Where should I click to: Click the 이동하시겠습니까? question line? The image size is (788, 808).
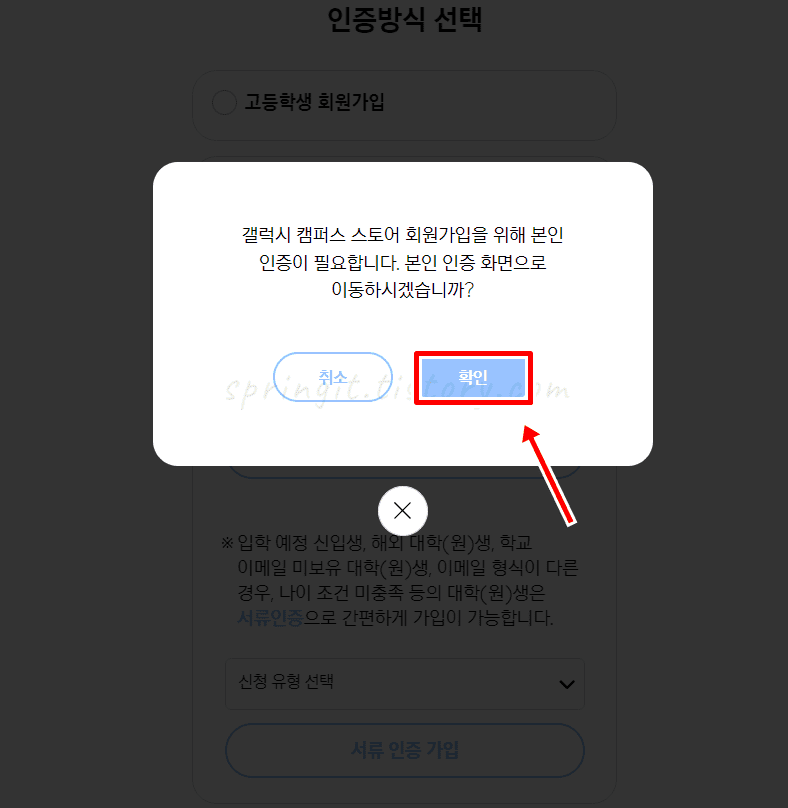[x=403, y=290]
